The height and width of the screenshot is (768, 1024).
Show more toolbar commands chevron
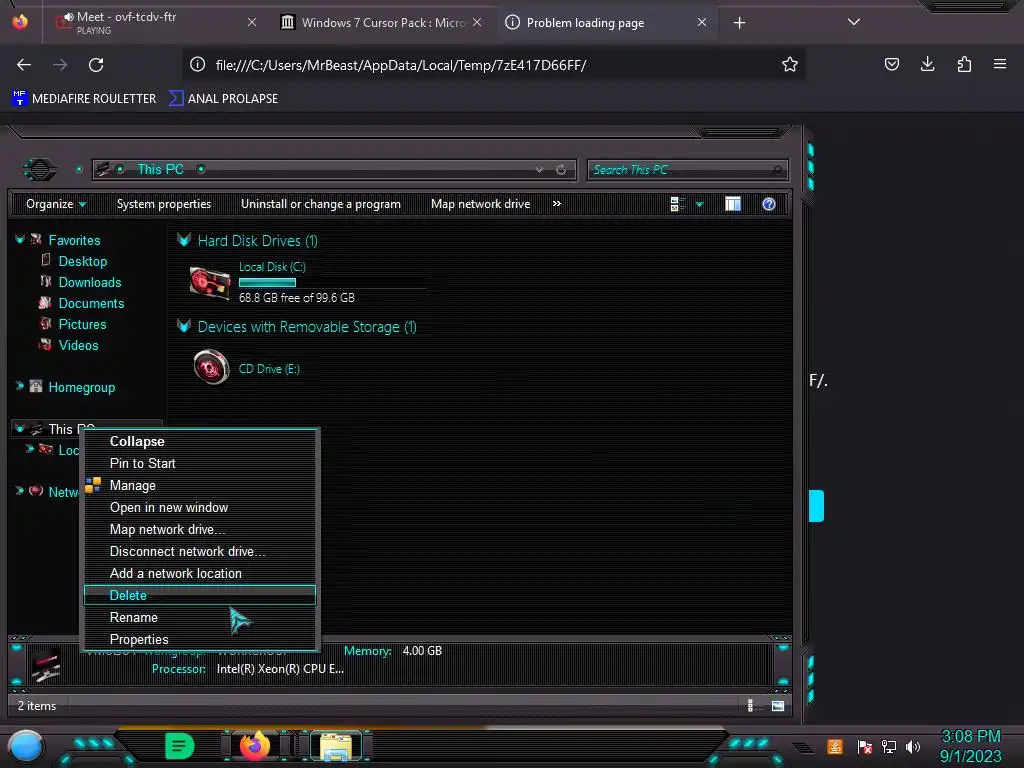(556, 204)
